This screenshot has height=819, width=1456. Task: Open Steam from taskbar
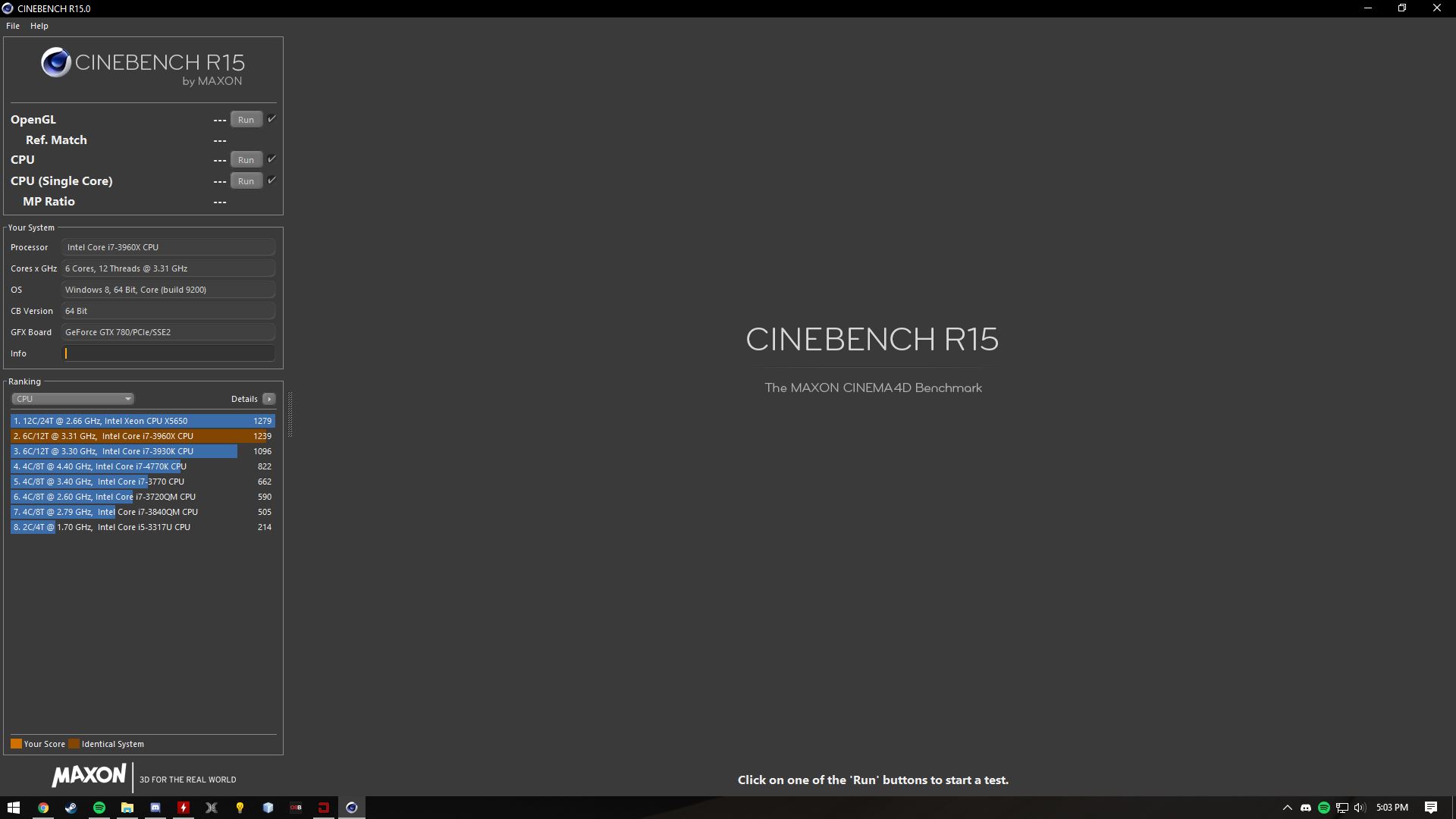(71, 808)
